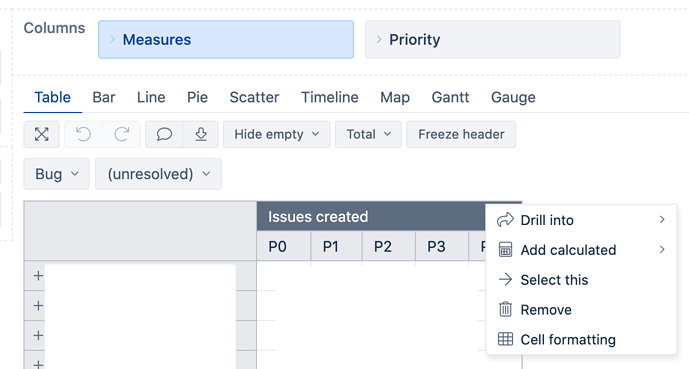Switch to the Gantt chart tab

[450, 97]
